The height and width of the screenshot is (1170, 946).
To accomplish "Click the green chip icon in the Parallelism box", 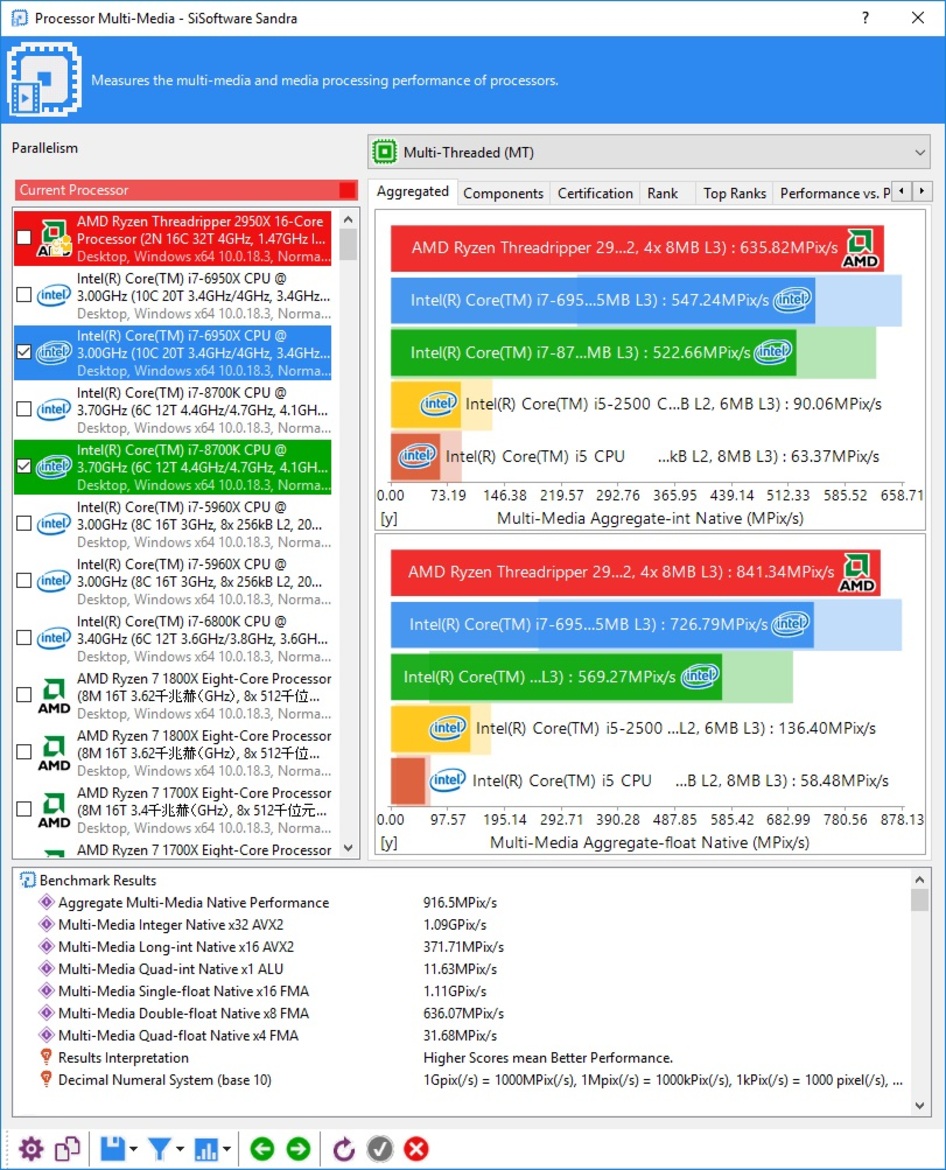I will [x=385, y=152].
